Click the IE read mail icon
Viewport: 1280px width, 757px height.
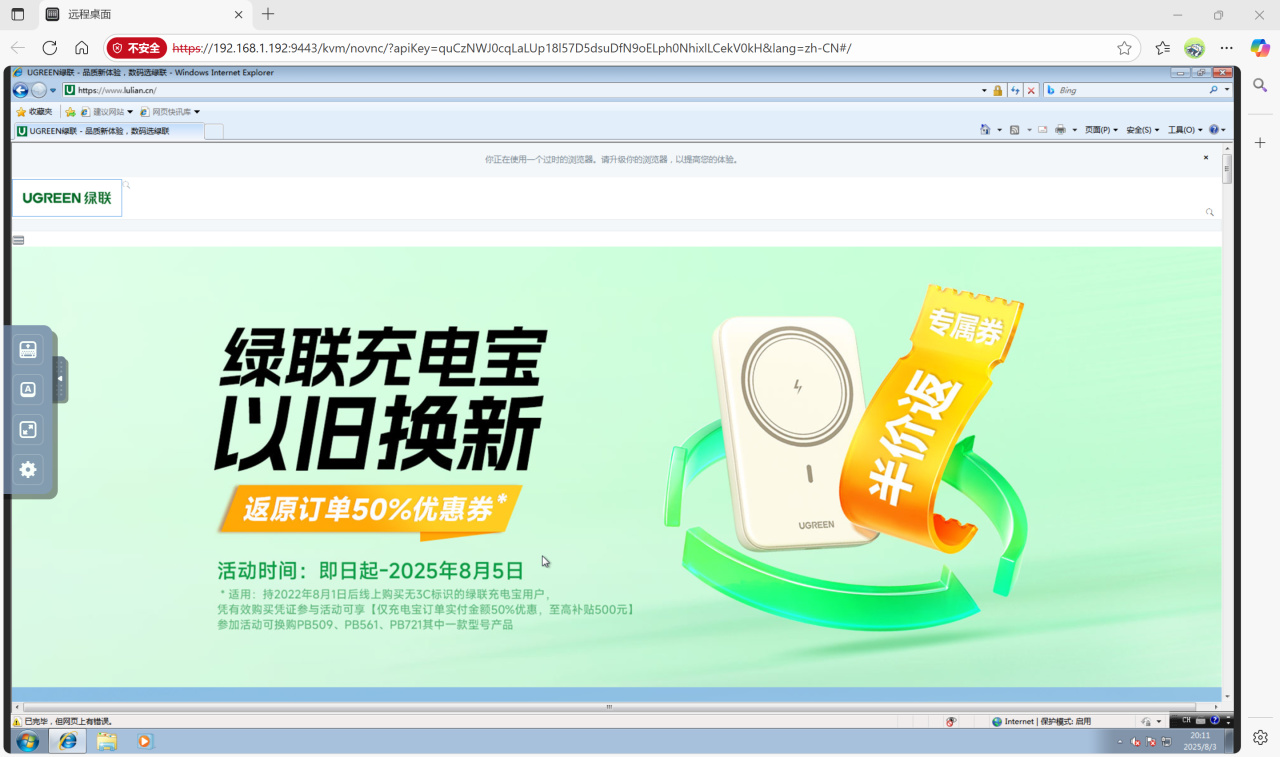coord(1043,130)
